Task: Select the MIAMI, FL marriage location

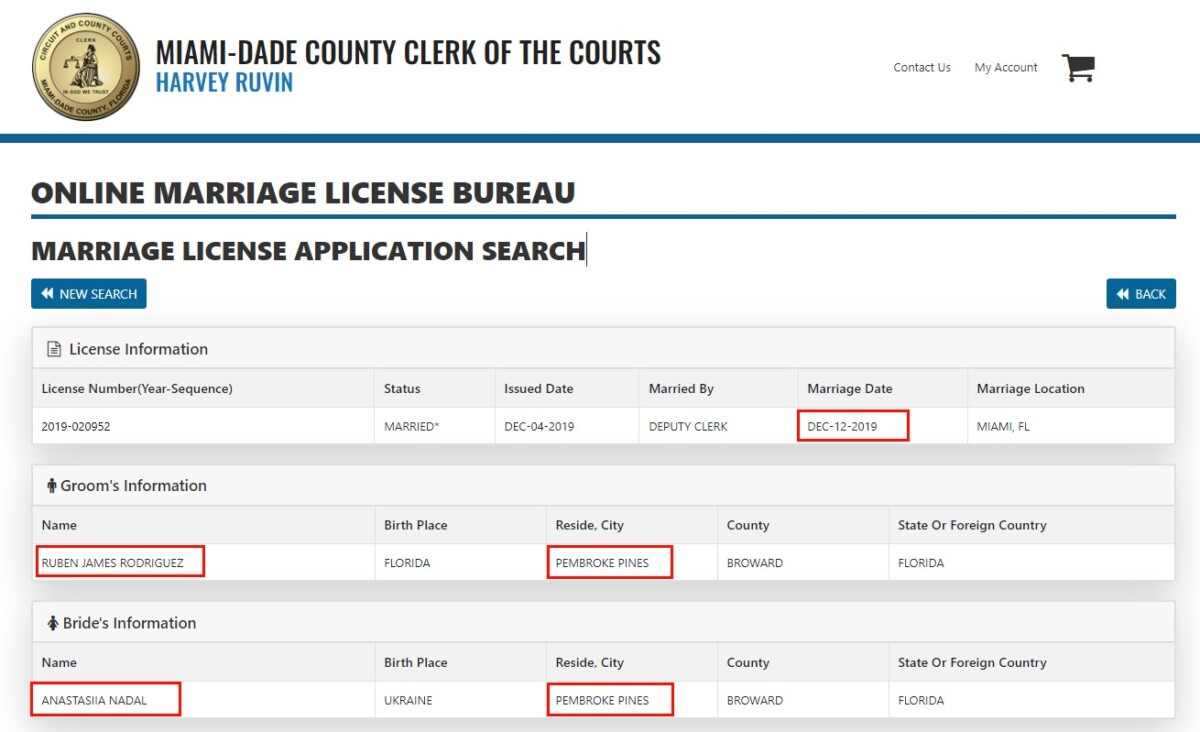Action: click(1003, 426)
